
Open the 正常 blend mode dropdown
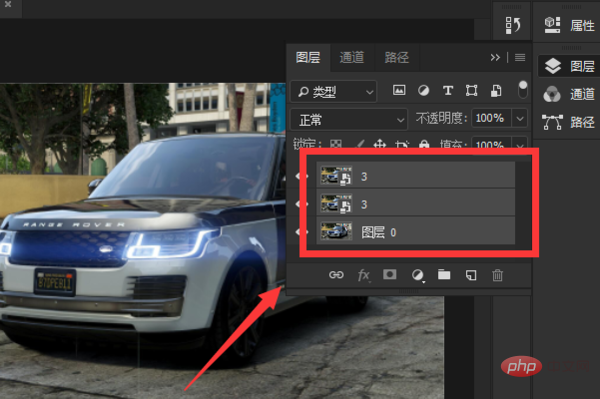click(349, 120)
